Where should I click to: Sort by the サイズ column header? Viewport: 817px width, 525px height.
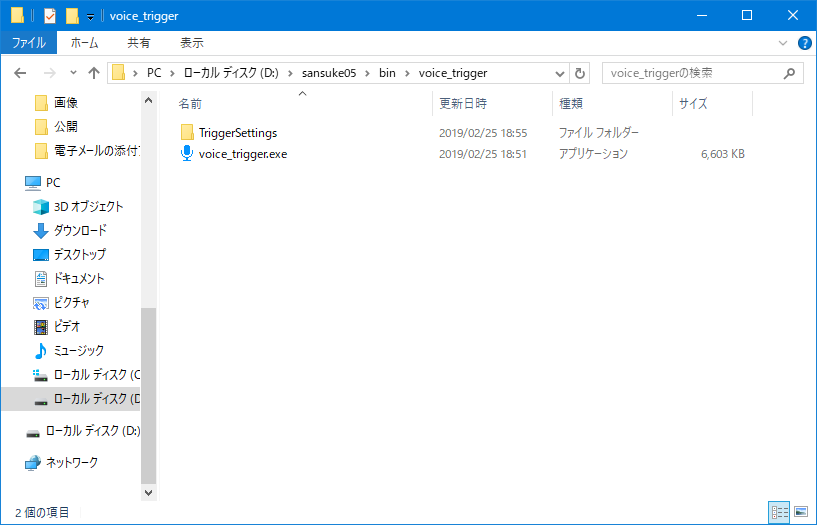coord(693,104)
